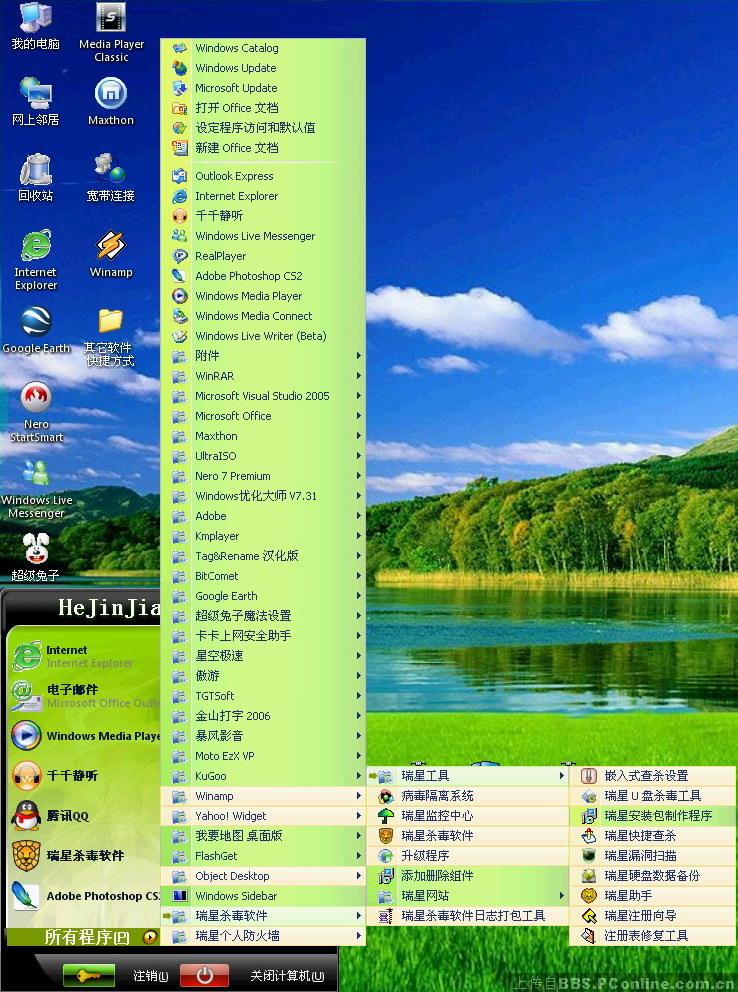Select Adobe Photoshop CS2 menu entry
This screenshot has width=738, height=992.
pyautogui.click(x=263, y=276)
